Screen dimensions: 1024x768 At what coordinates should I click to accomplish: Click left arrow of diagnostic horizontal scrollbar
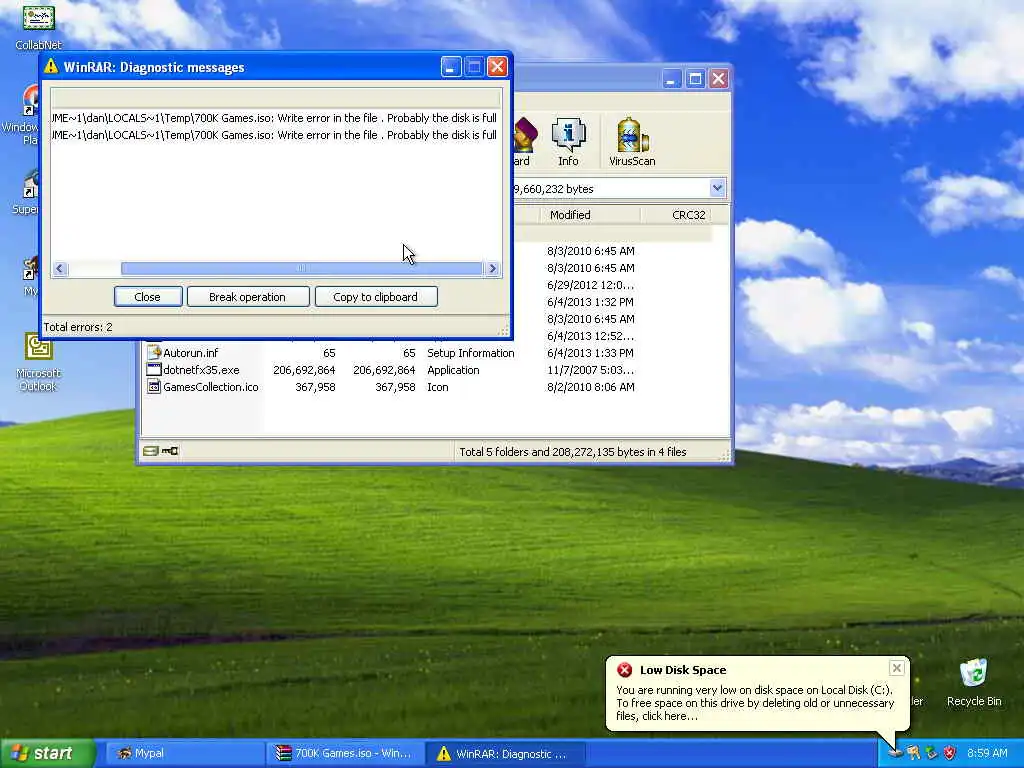60,268
